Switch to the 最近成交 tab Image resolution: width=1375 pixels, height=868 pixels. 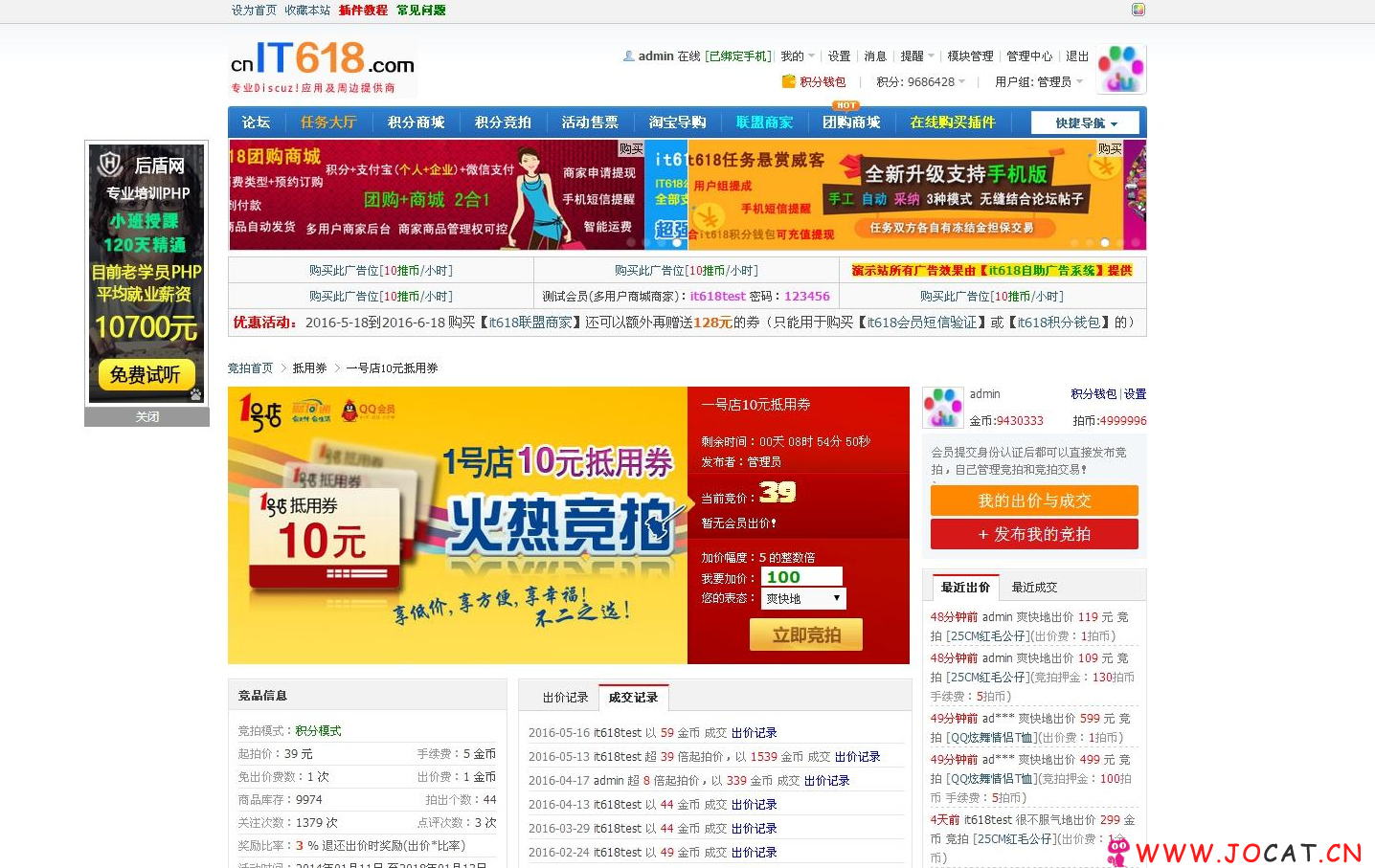(1034, 588)
